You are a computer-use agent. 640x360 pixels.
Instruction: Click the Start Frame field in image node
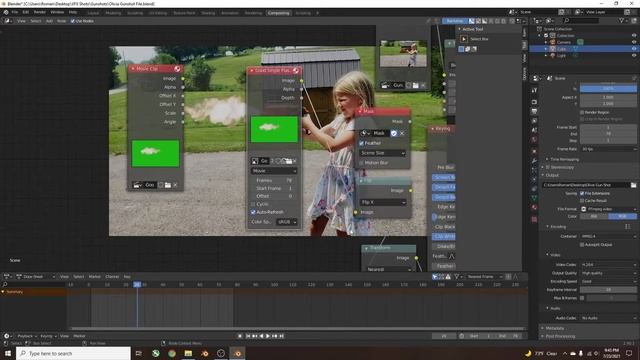point(273,188)
